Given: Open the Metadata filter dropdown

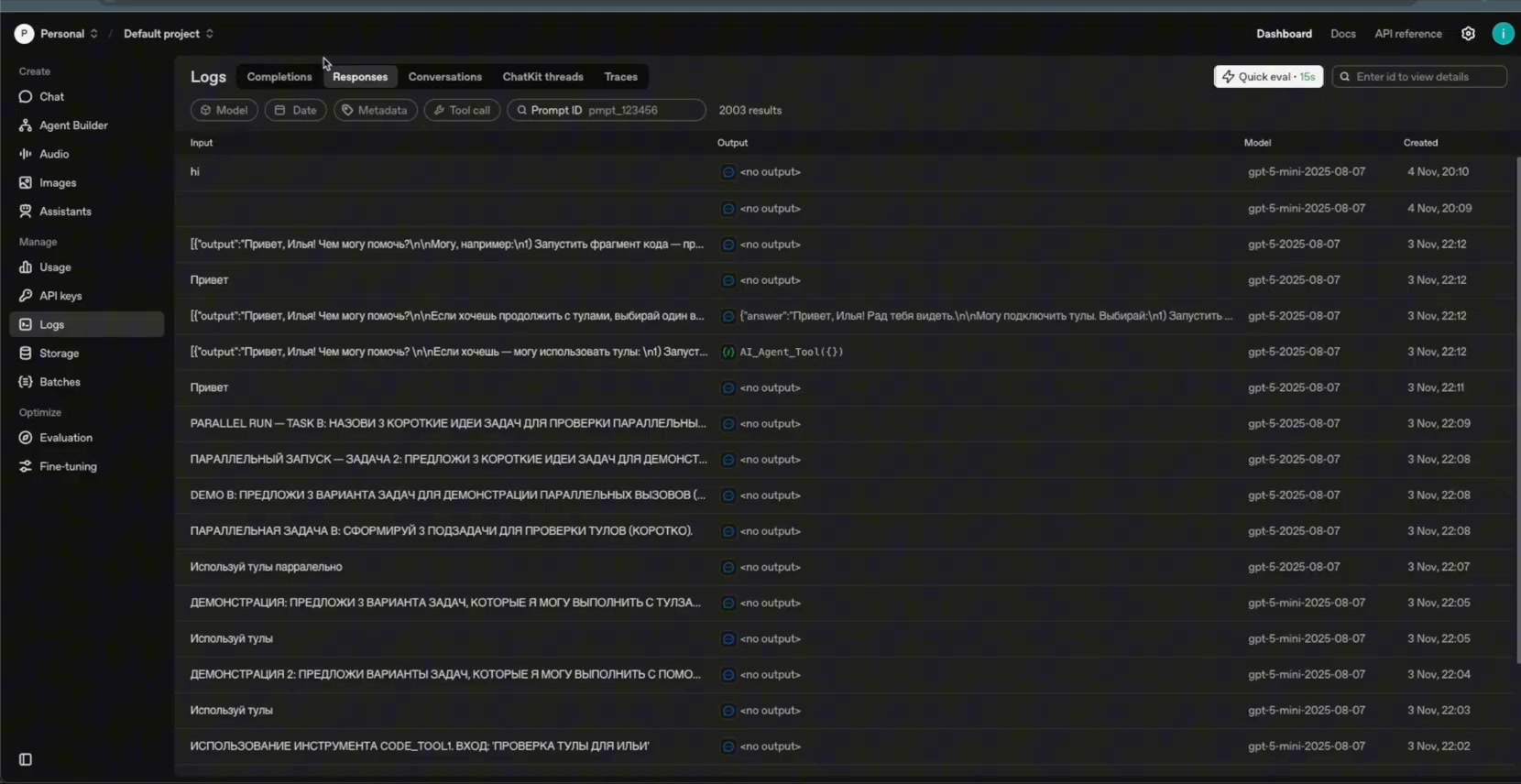Looking at the screenshot, I should [x=376, y=110].
